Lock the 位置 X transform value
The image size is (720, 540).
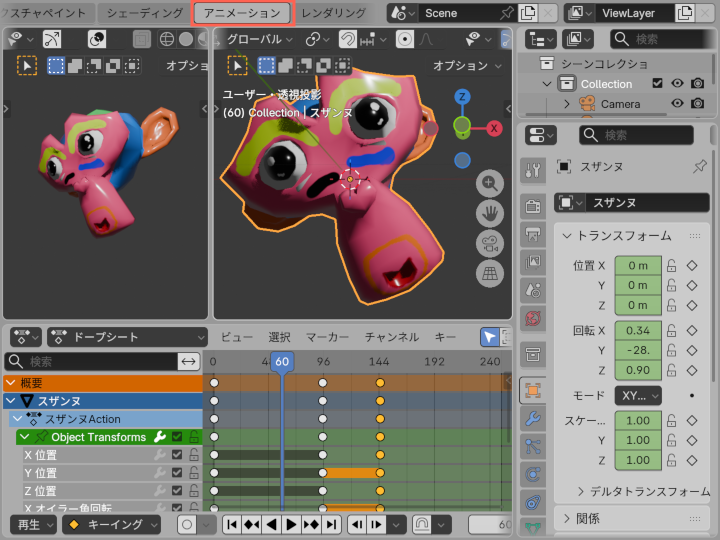pos(671,265)
